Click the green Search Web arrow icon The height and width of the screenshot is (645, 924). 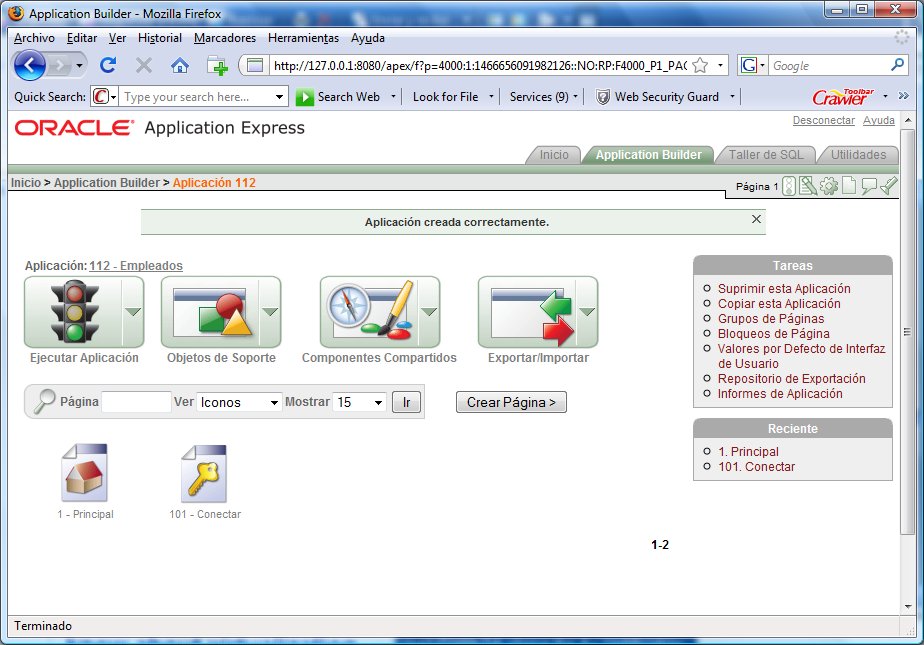pyautogui.click(x=305, y=97)
